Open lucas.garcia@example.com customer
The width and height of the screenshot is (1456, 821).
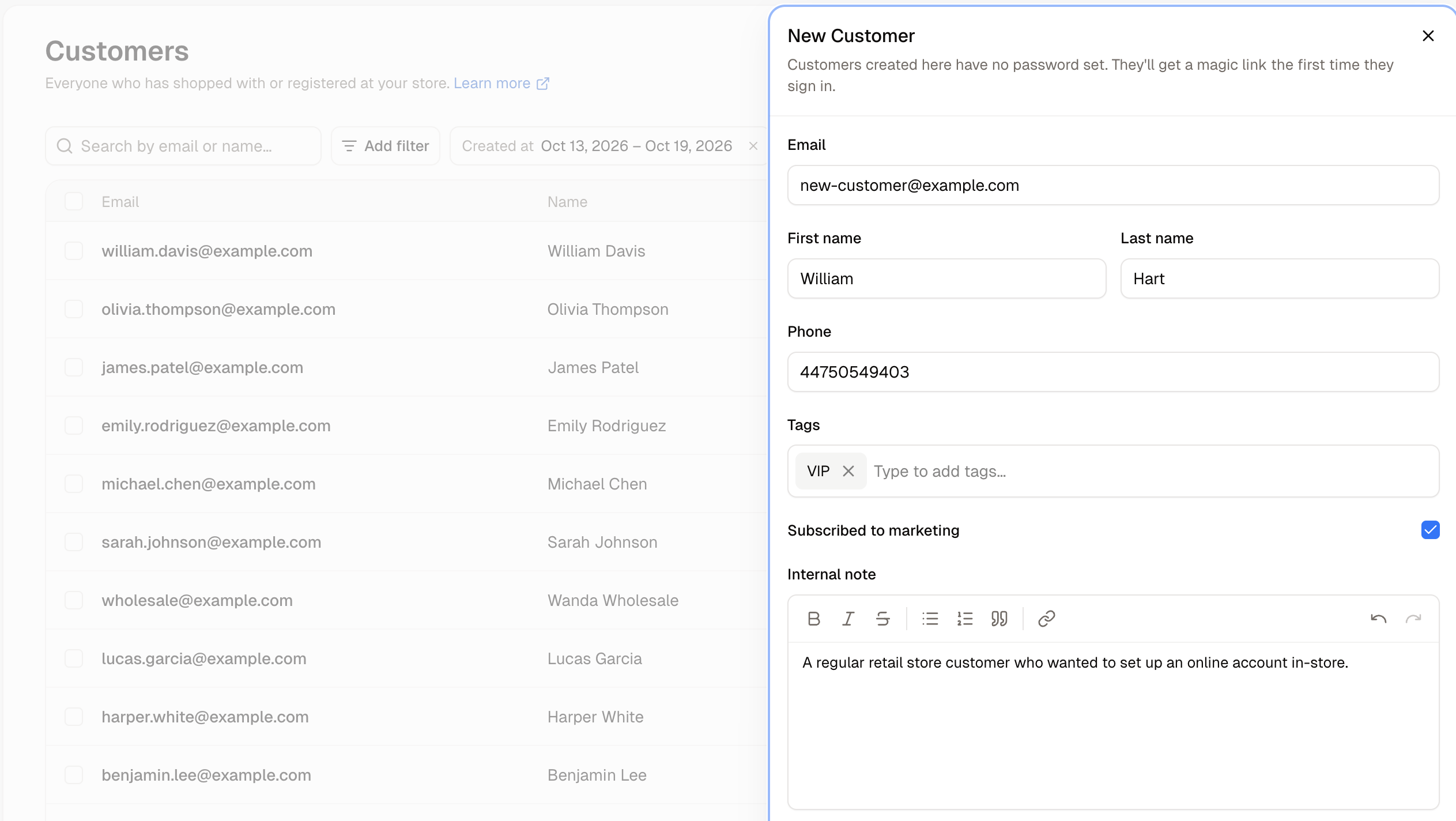click(204, 658)
